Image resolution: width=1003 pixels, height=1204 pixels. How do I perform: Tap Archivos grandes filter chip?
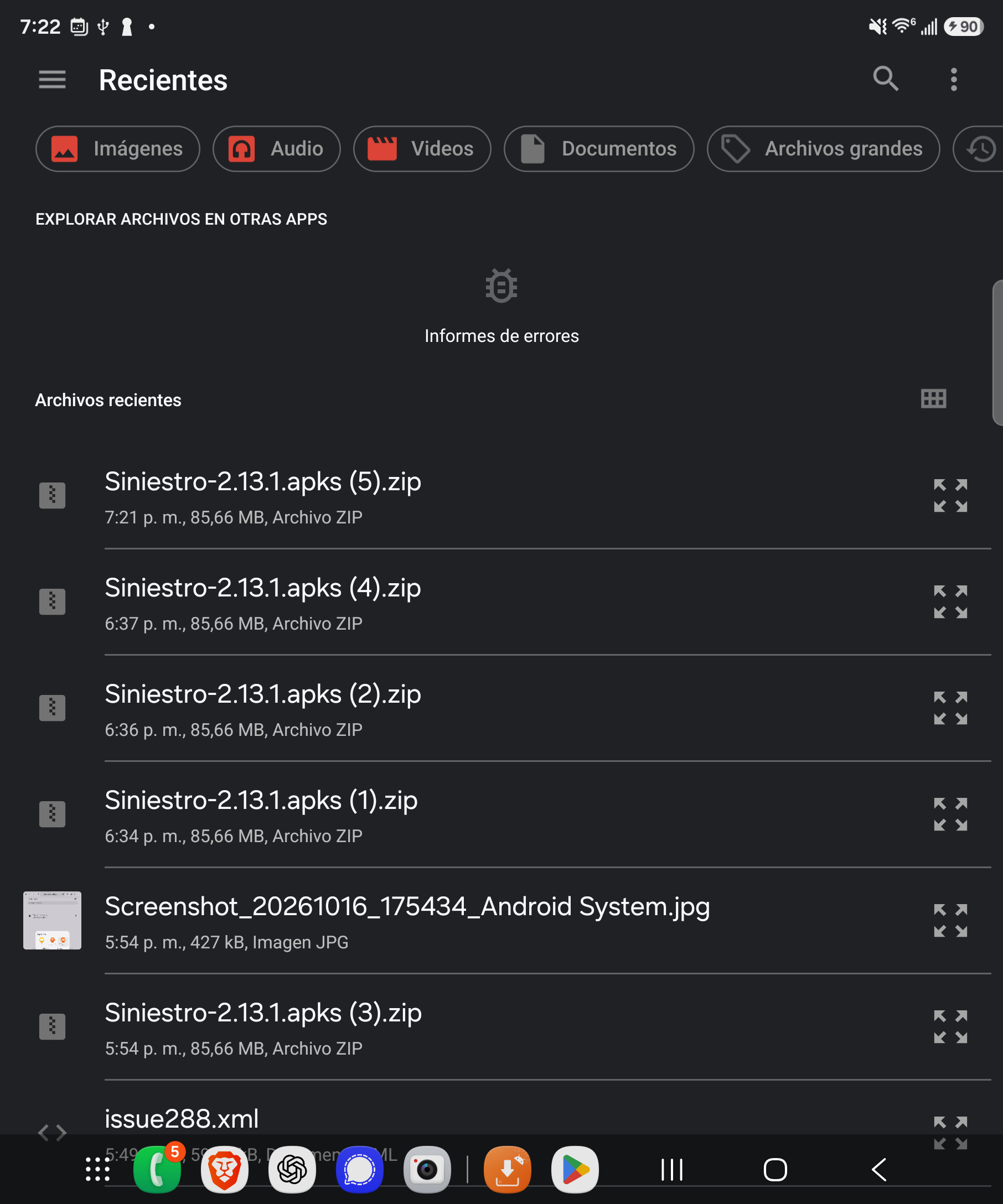[824, 149]
